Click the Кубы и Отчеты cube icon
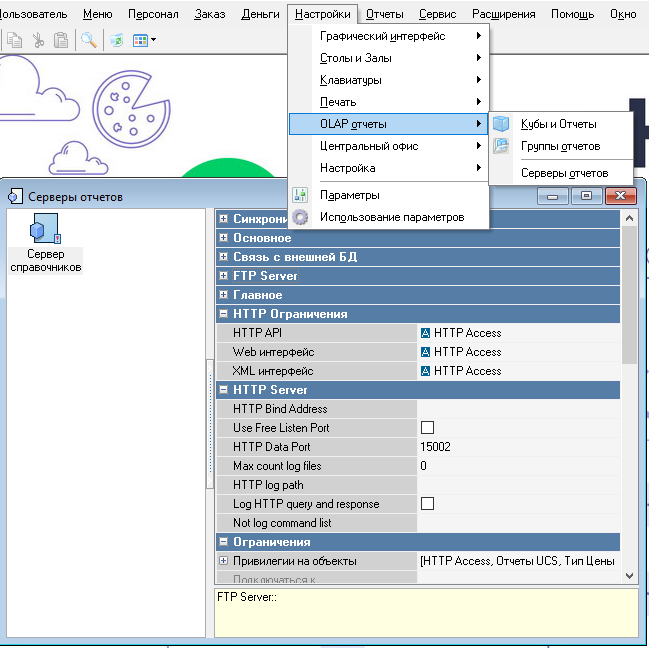The image size is (649, 648). (501, 124)
